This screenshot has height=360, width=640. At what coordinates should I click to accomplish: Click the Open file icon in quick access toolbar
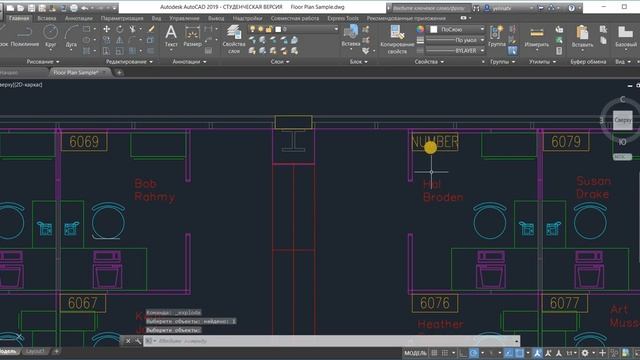tap(21, 8)
